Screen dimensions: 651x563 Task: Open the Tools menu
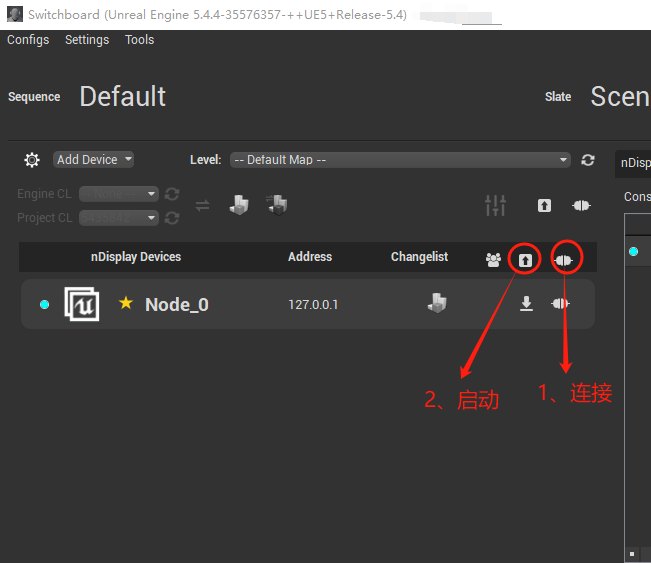140,40
